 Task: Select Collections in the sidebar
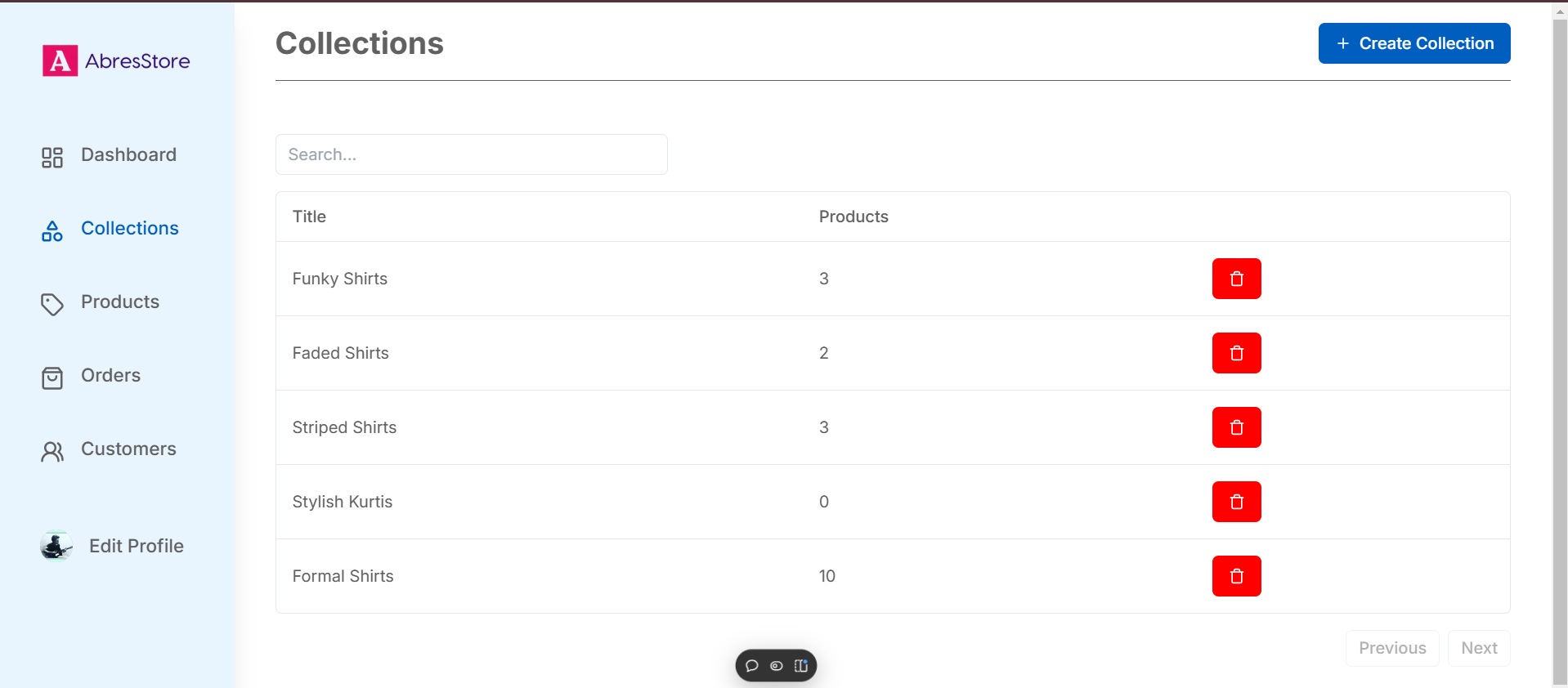[x=129, y=229]
